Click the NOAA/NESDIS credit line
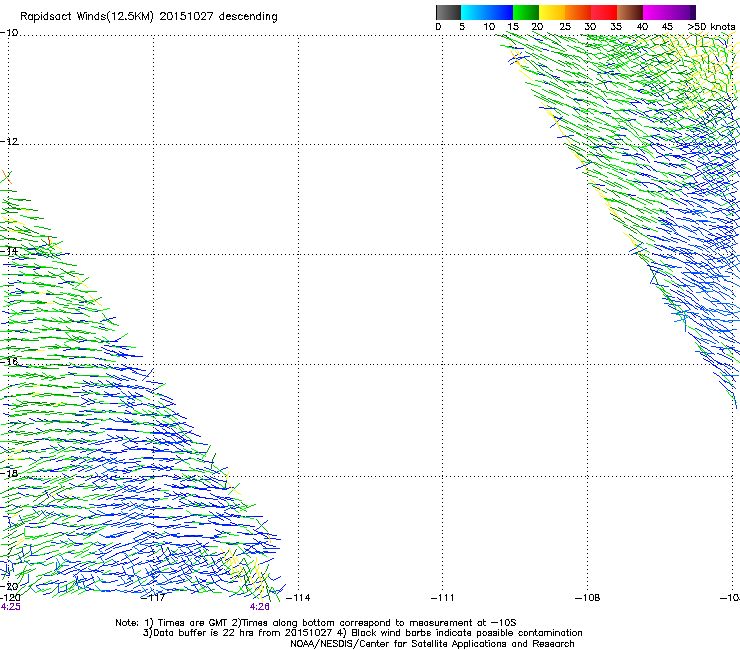The image size is (740, 650). pos(432,644)
